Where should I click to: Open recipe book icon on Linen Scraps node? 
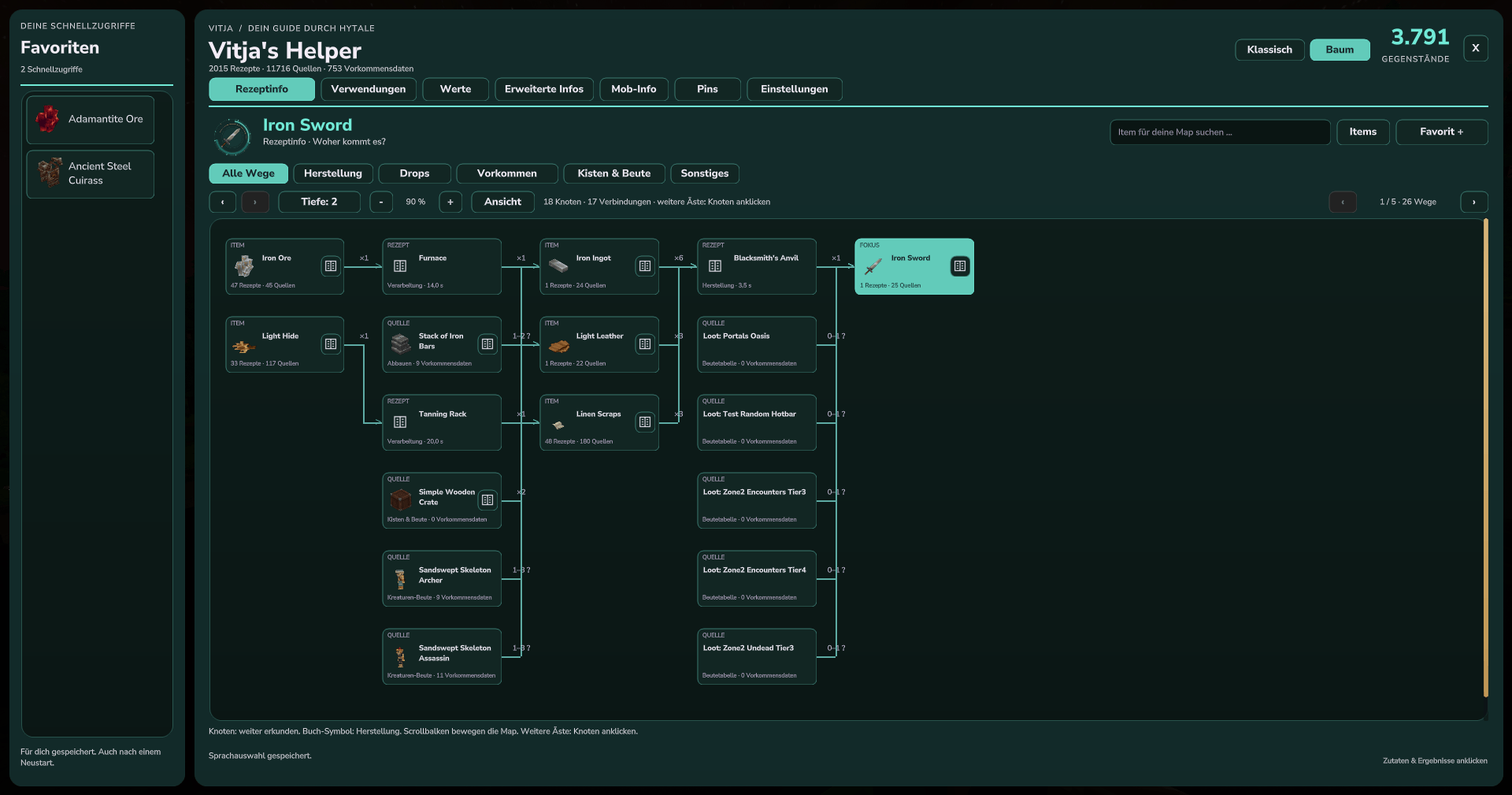pyautogui.click(x=645, y=422)
